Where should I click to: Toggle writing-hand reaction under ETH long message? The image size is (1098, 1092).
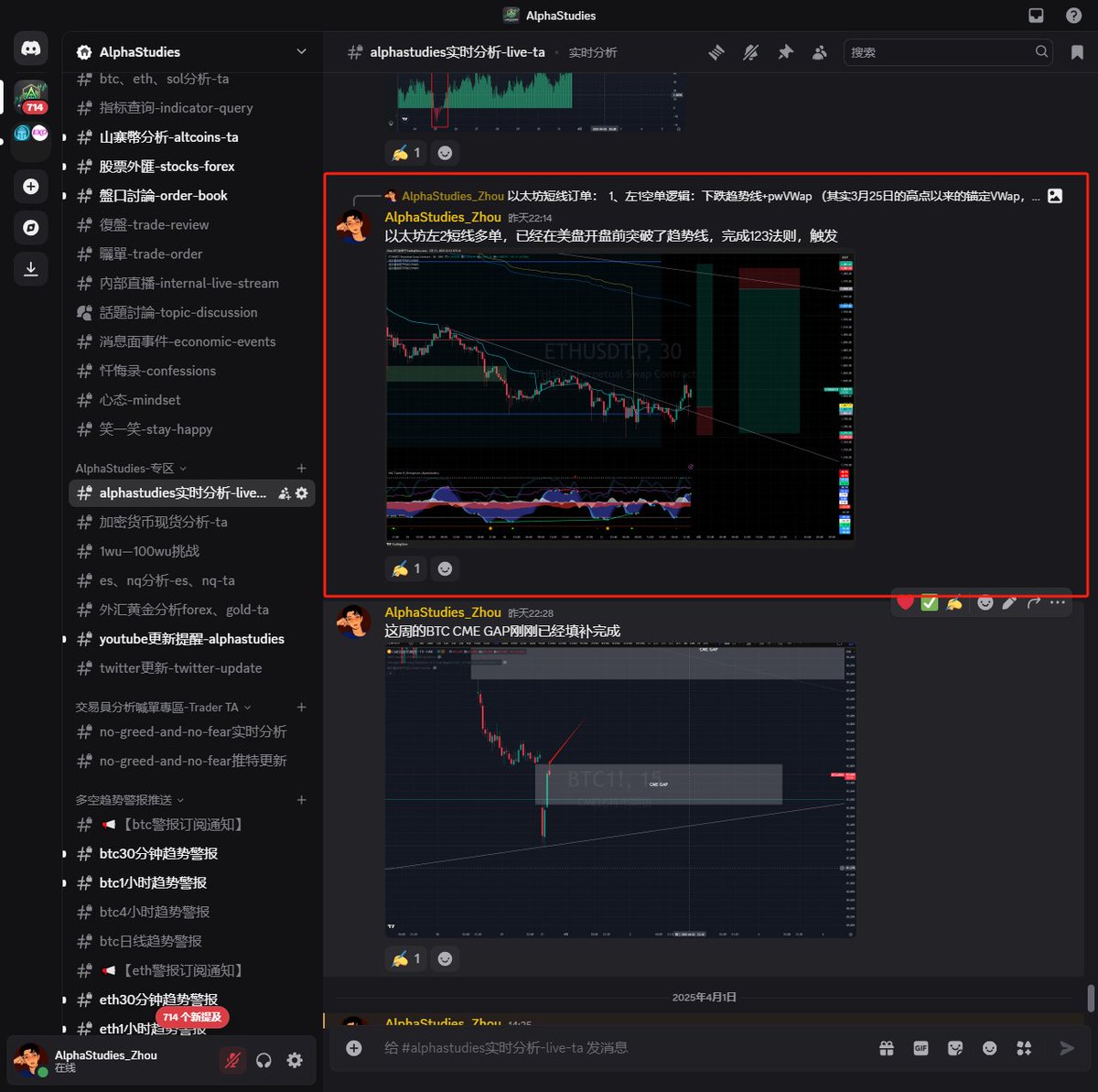pyautogui.click(x=405, y=568)
